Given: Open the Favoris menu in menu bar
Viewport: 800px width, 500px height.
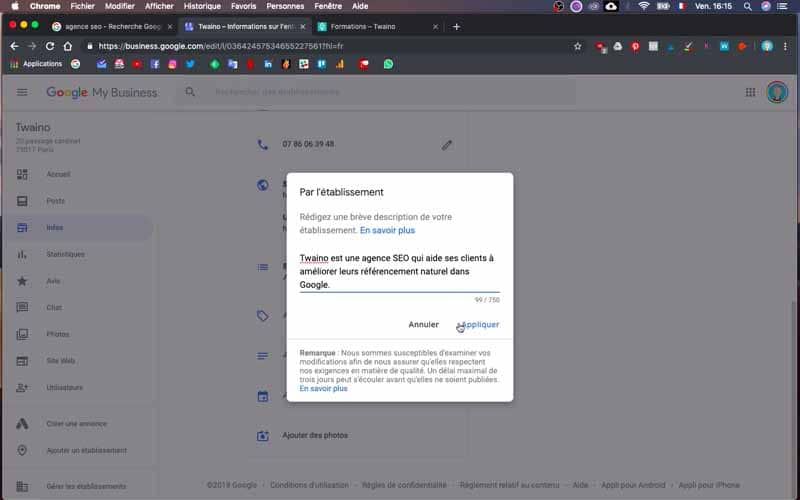Looking at the screenshot, I should coord(243,6).
